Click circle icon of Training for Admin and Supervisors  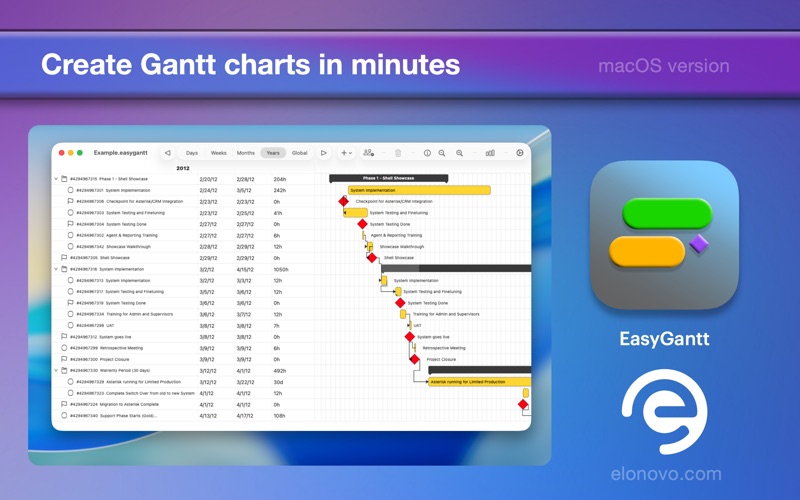point(70,314)
